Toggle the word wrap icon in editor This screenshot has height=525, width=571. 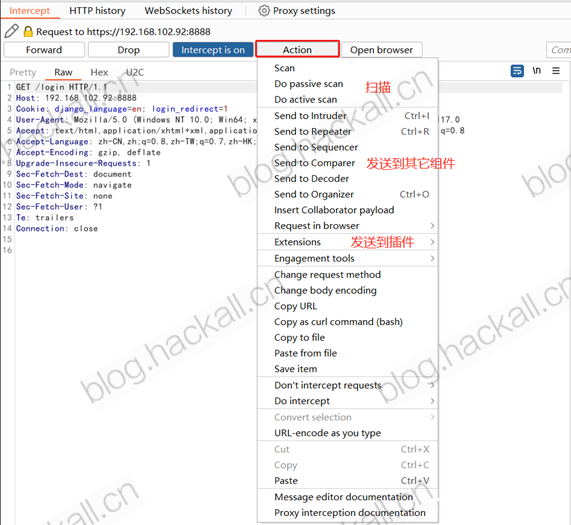517,71
